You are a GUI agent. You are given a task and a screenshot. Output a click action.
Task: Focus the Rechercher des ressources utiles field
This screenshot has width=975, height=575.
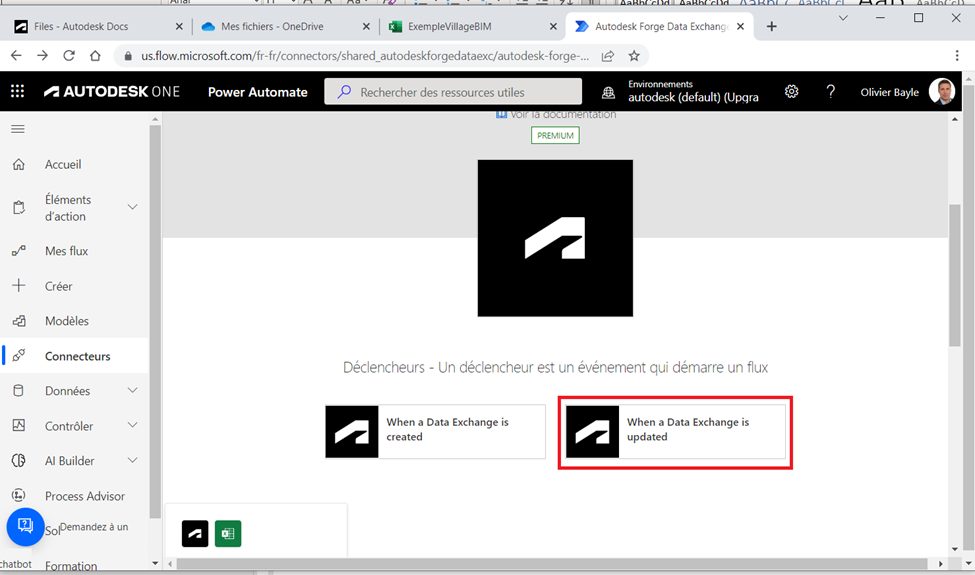453,92
